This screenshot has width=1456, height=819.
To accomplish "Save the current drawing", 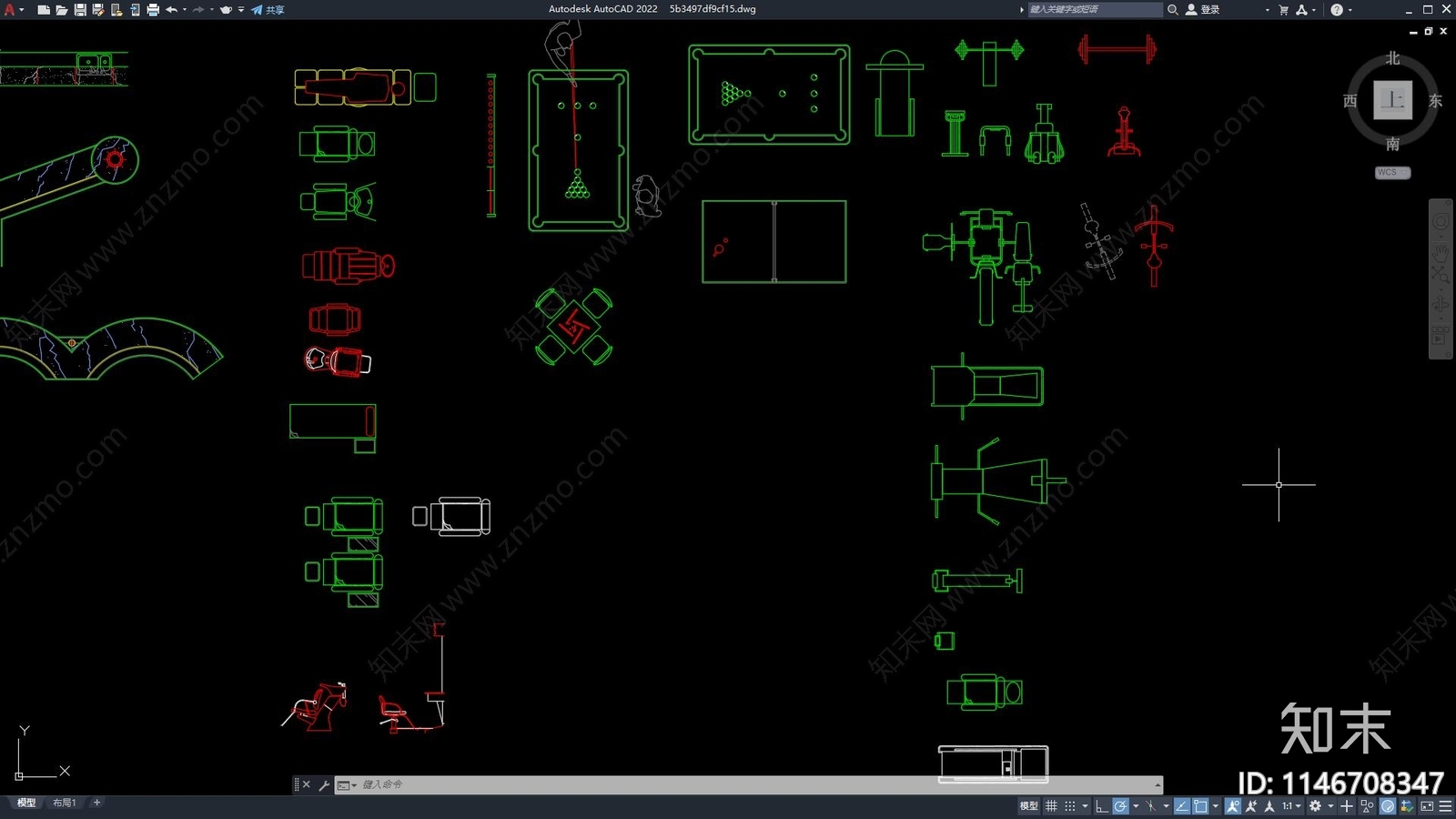I will [x=80, y=10].
